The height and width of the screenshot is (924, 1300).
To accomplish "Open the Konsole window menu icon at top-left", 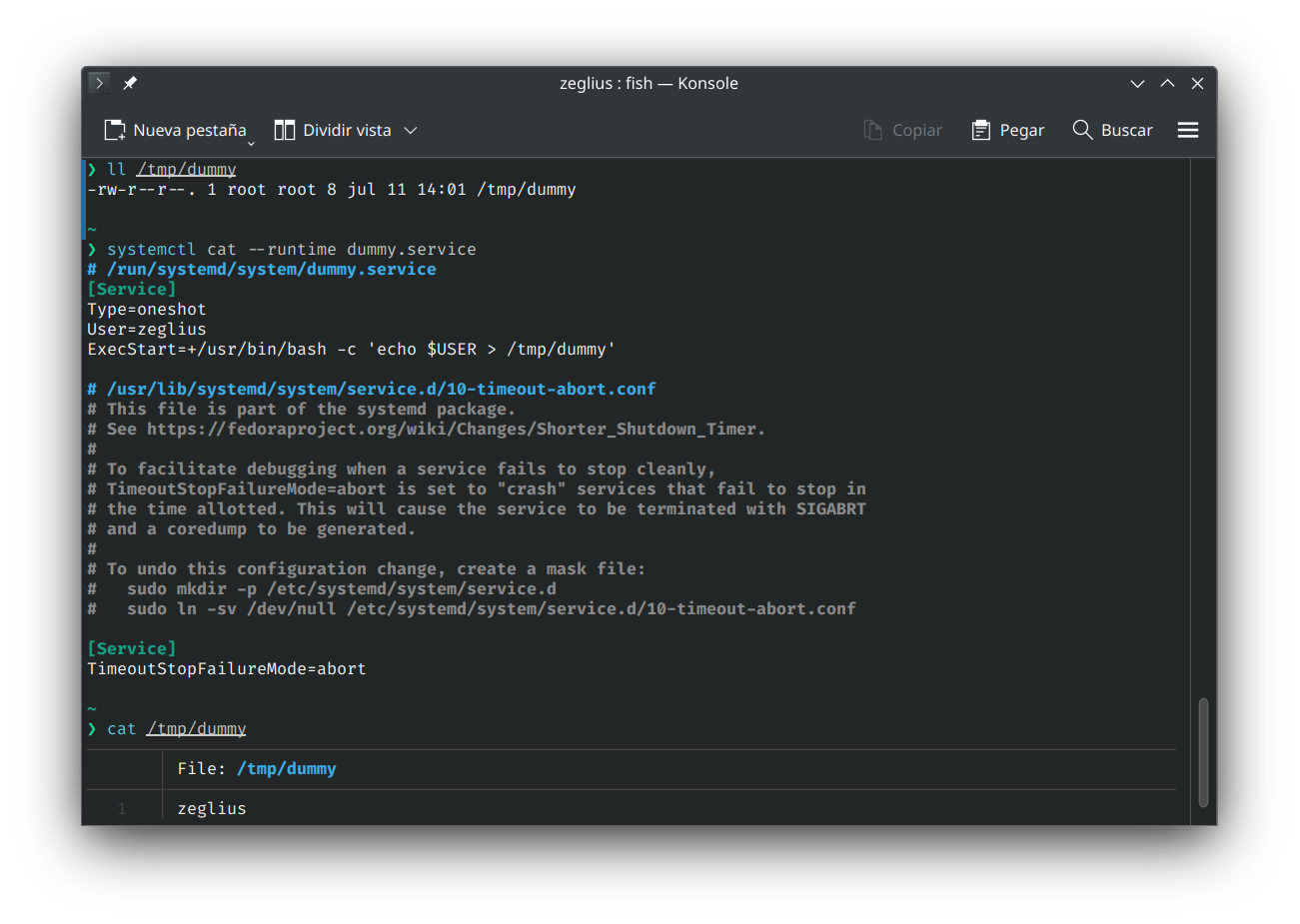I will [x=98, y=83].
